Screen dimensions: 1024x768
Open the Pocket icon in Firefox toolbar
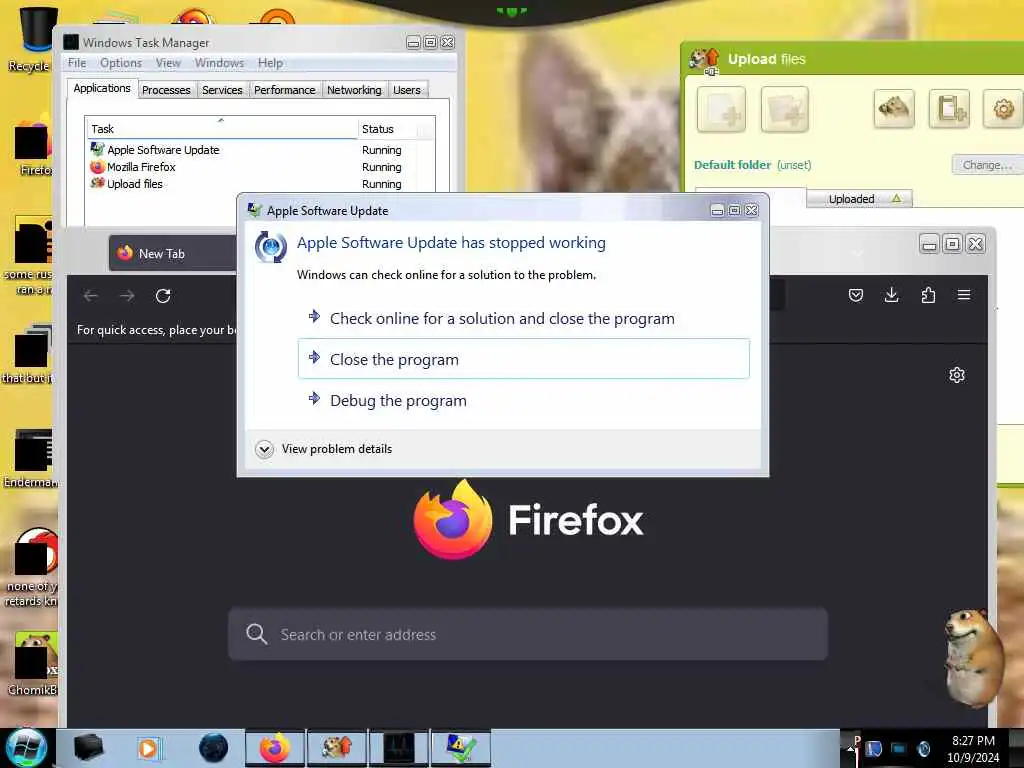click(856, 295)
